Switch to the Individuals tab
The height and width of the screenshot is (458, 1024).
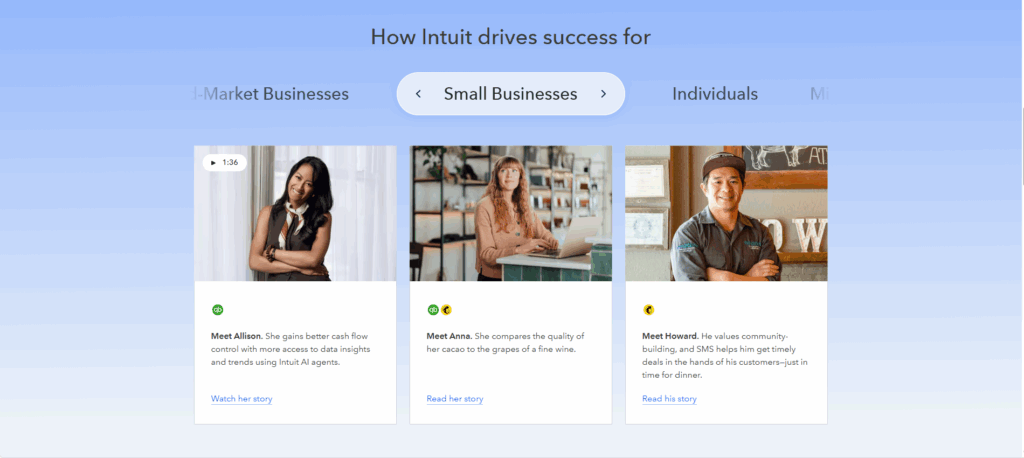coord(714,94)
